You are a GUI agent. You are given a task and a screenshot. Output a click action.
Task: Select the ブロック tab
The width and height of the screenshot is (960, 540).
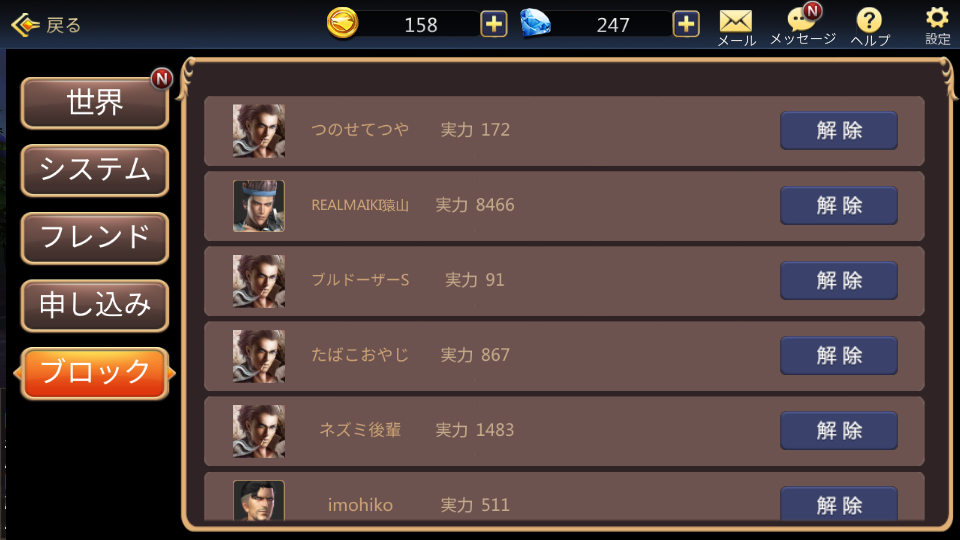[95, 373]
